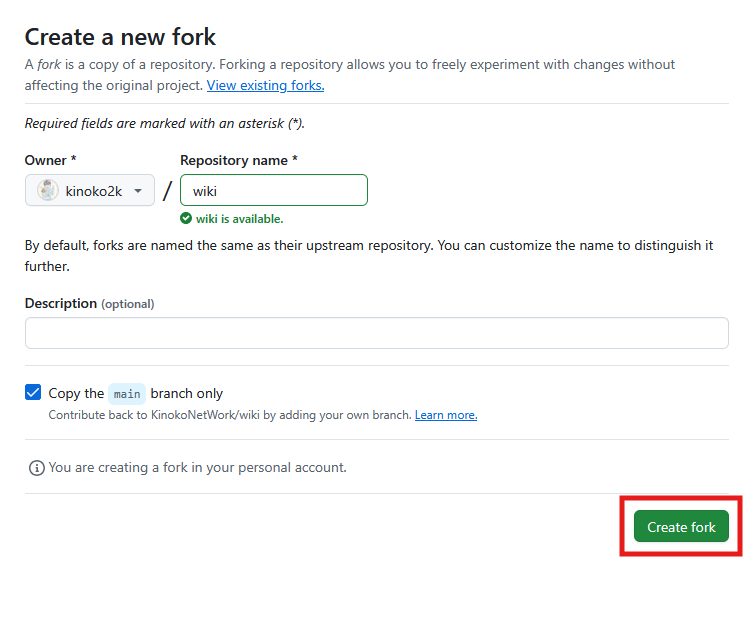Click the slash separator between owner and name
Screen dimensions: 753x642
click(x=167, y=190)
